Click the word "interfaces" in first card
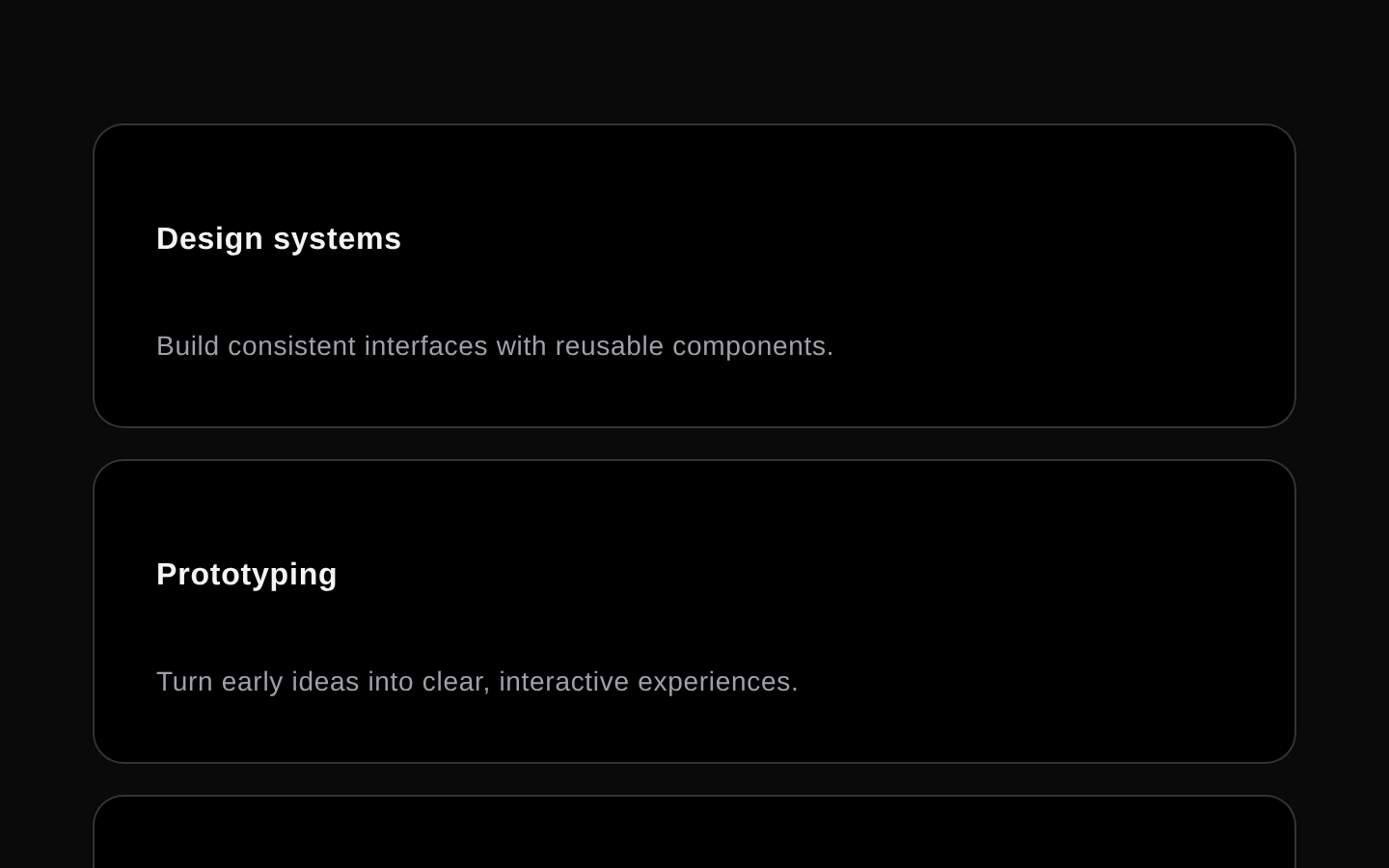 tap(425, 345)
